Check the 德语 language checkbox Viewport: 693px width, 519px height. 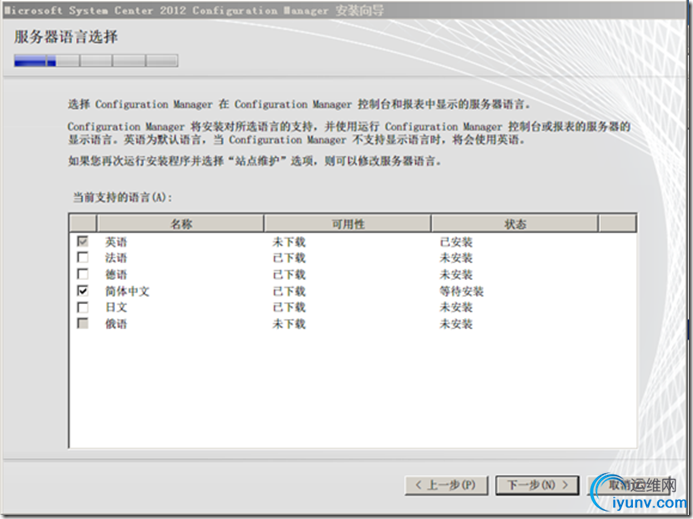click(x=83, y=274)
